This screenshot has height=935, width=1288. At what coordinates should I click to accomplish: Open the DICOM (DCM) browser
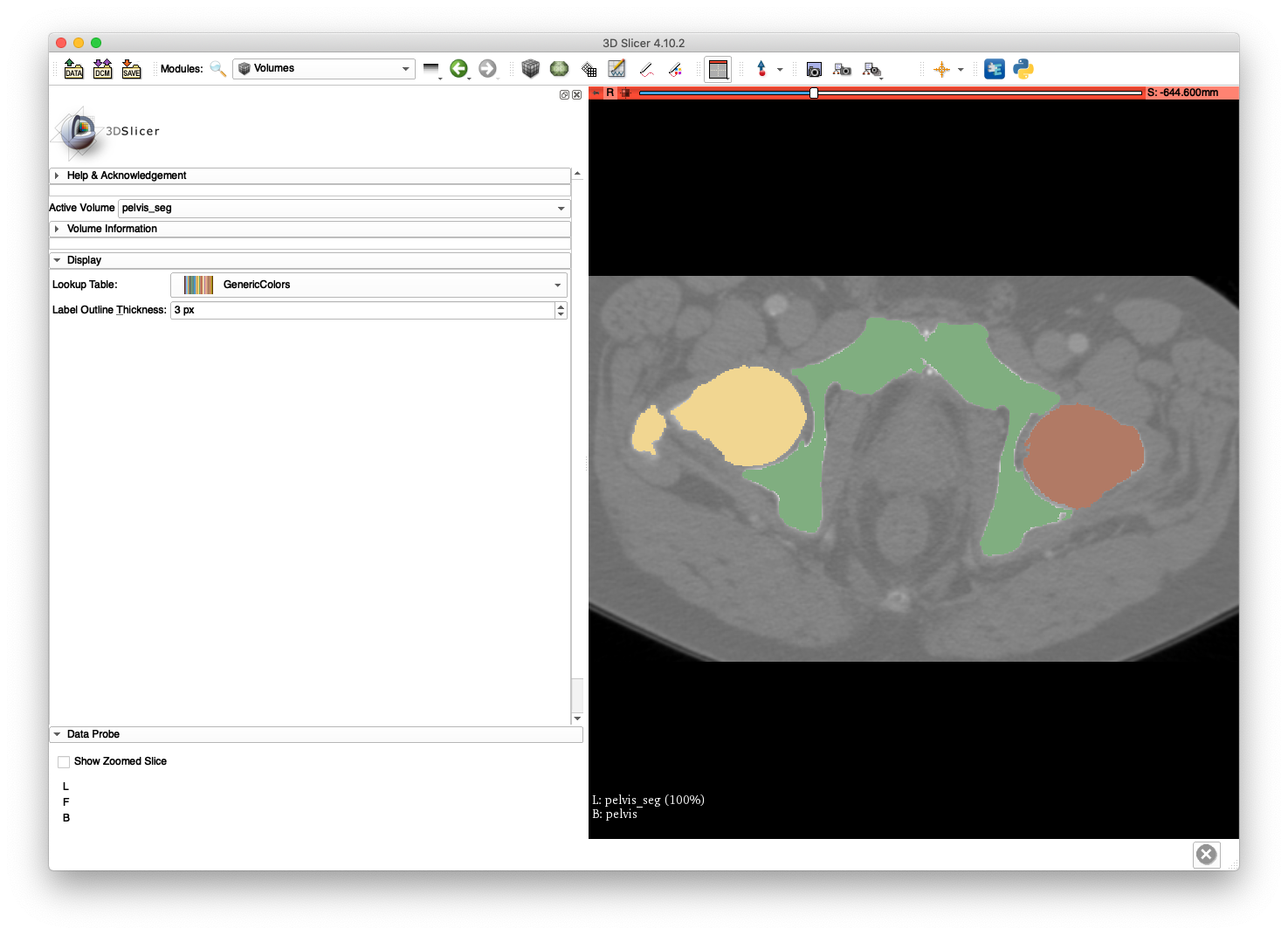[x=103, y=69]
